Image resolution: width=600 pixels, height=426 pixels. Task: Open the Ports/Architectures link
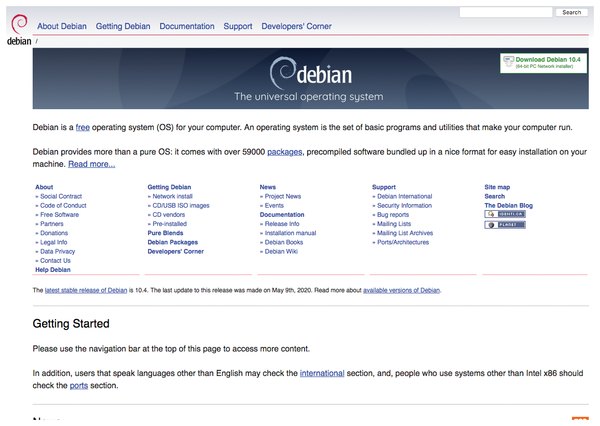(403, 242)
